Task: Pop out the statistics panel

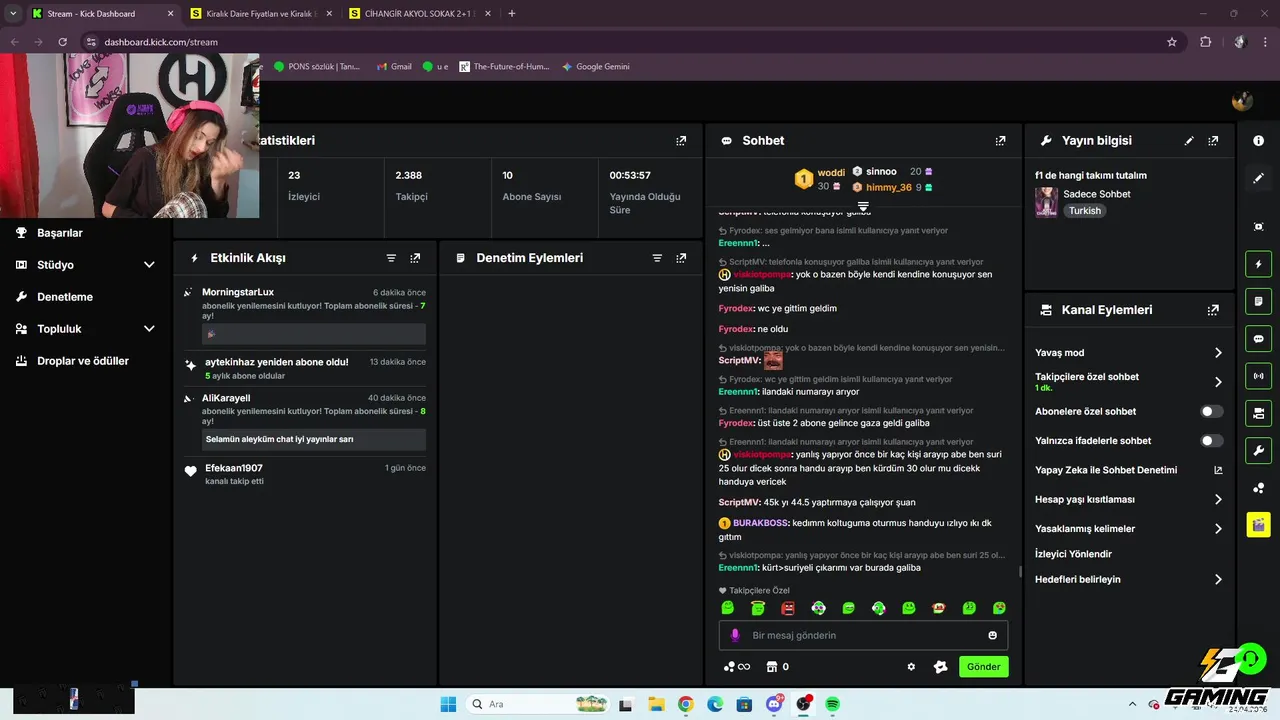Action: 681,141
